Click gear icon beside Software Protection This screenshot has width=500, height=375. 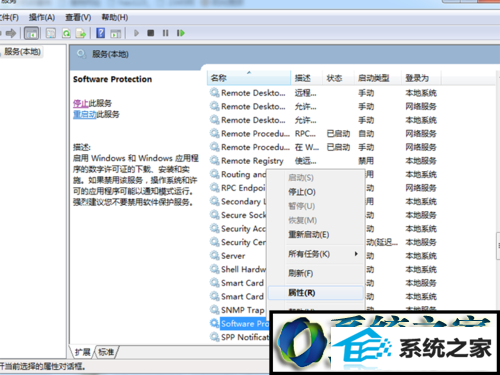[x=214, y=323]
